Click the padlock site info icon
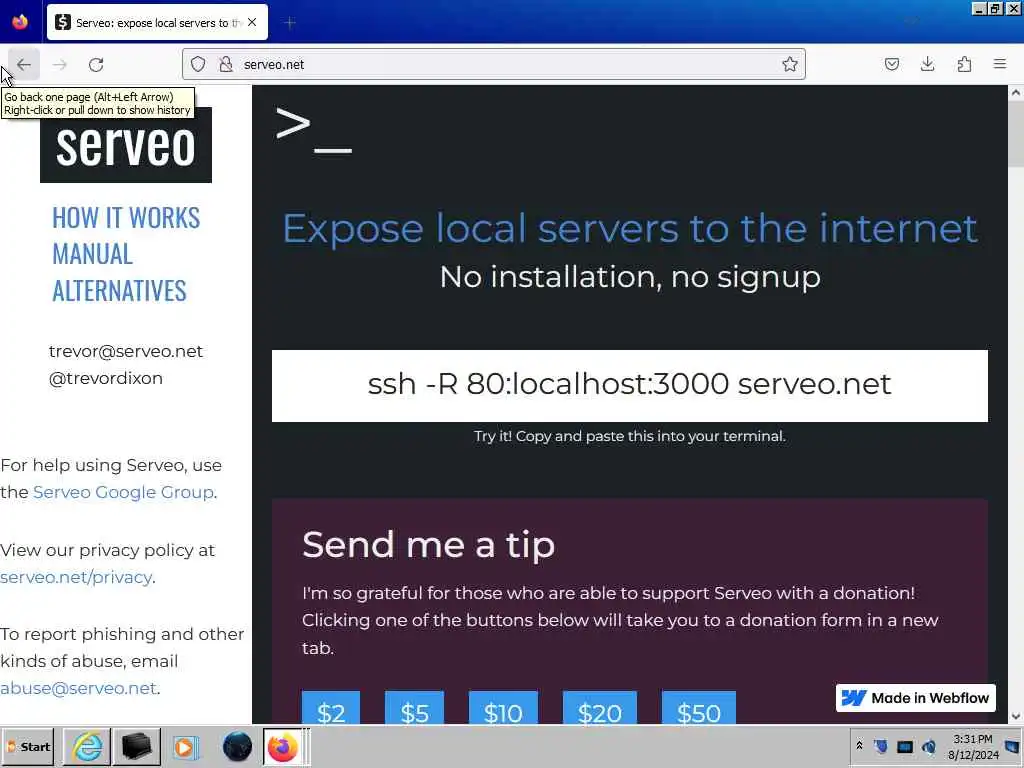The width and height of the screenshot is (1024, 768). tap(226, 64)
